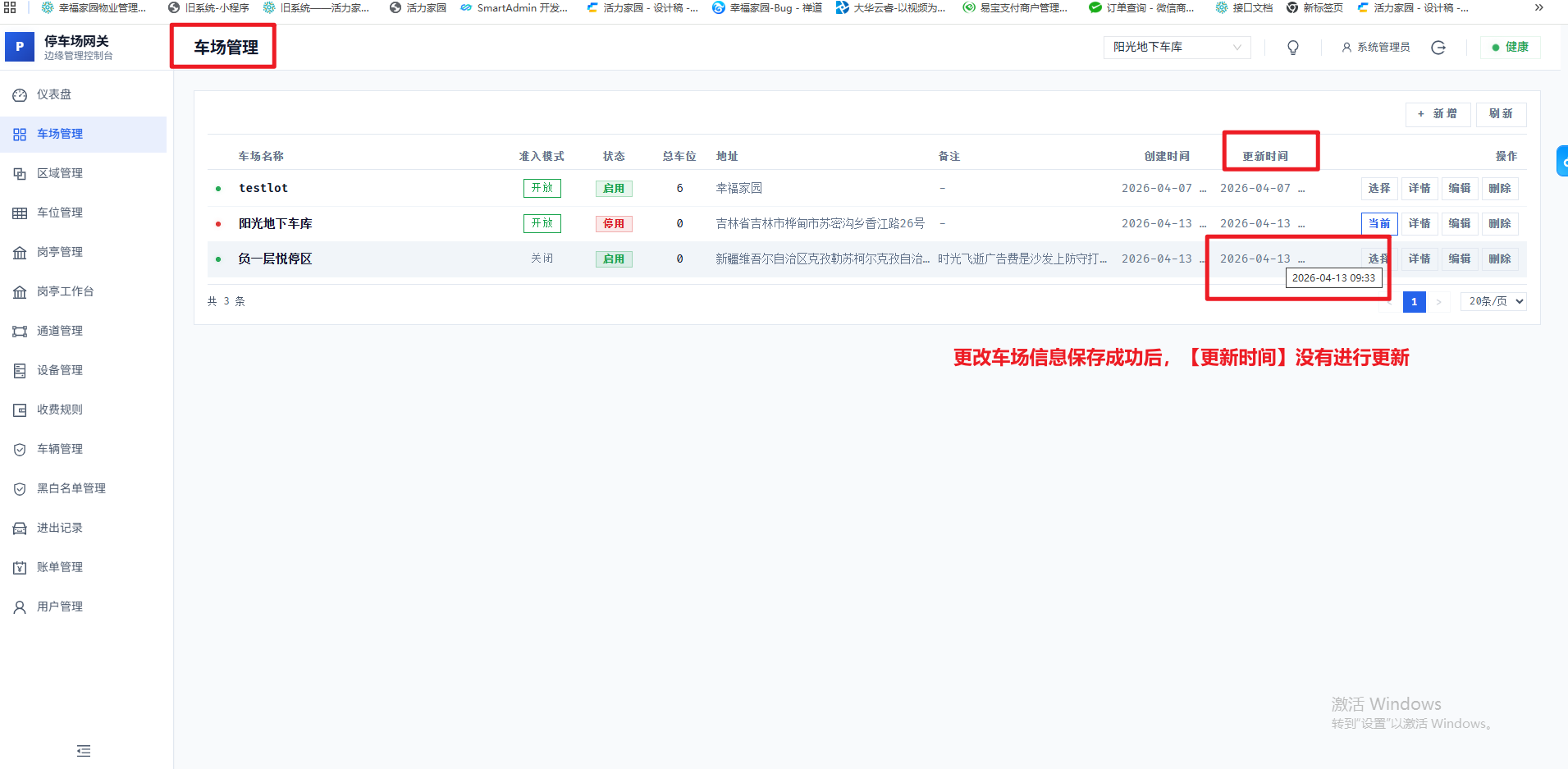Image resolution: width=1568 pixels, height=769 pixels.
Task: Collapse the sidebar using bottom menu icon
Action: coord(84,751)
